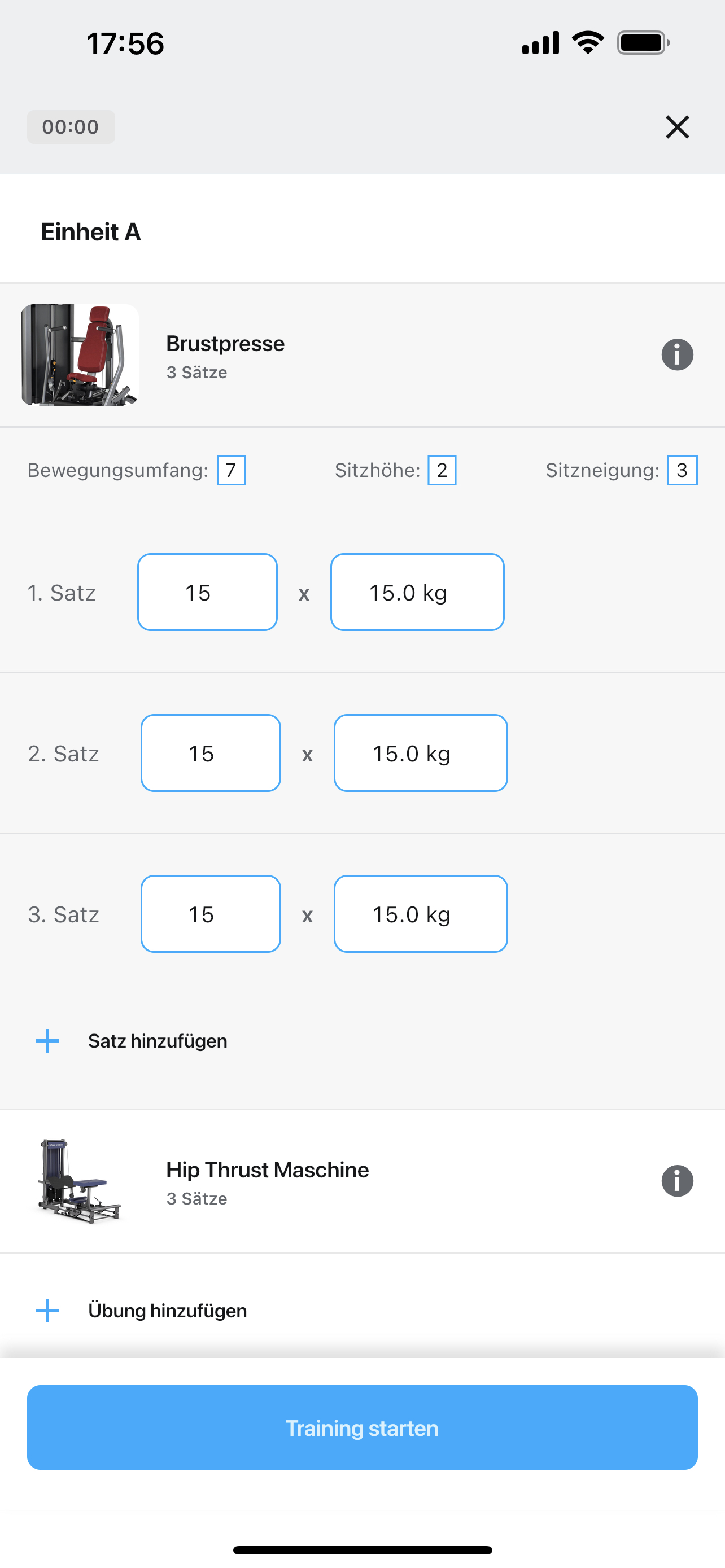Edit Bewegungsumfang value 7
The height and width of the screenshot is (1568, 725).
click(x=232, y=470)
